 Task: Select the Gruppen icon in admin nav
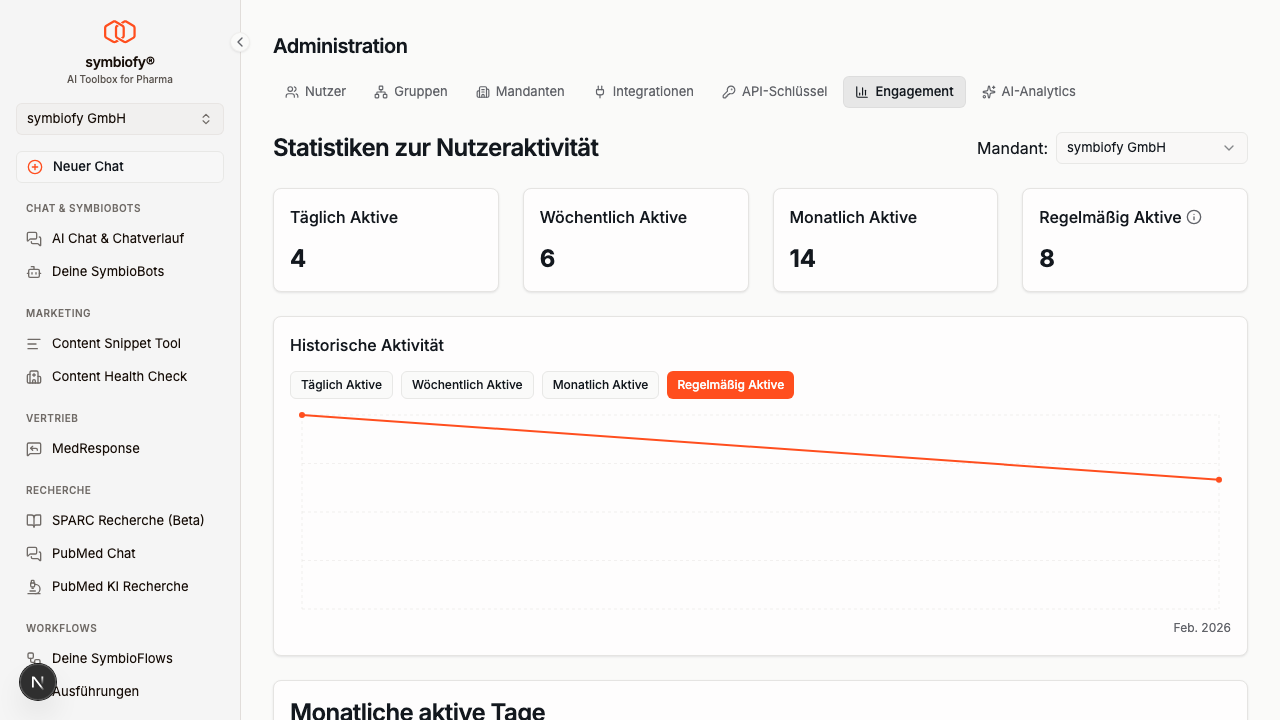(x=379, y=91)
